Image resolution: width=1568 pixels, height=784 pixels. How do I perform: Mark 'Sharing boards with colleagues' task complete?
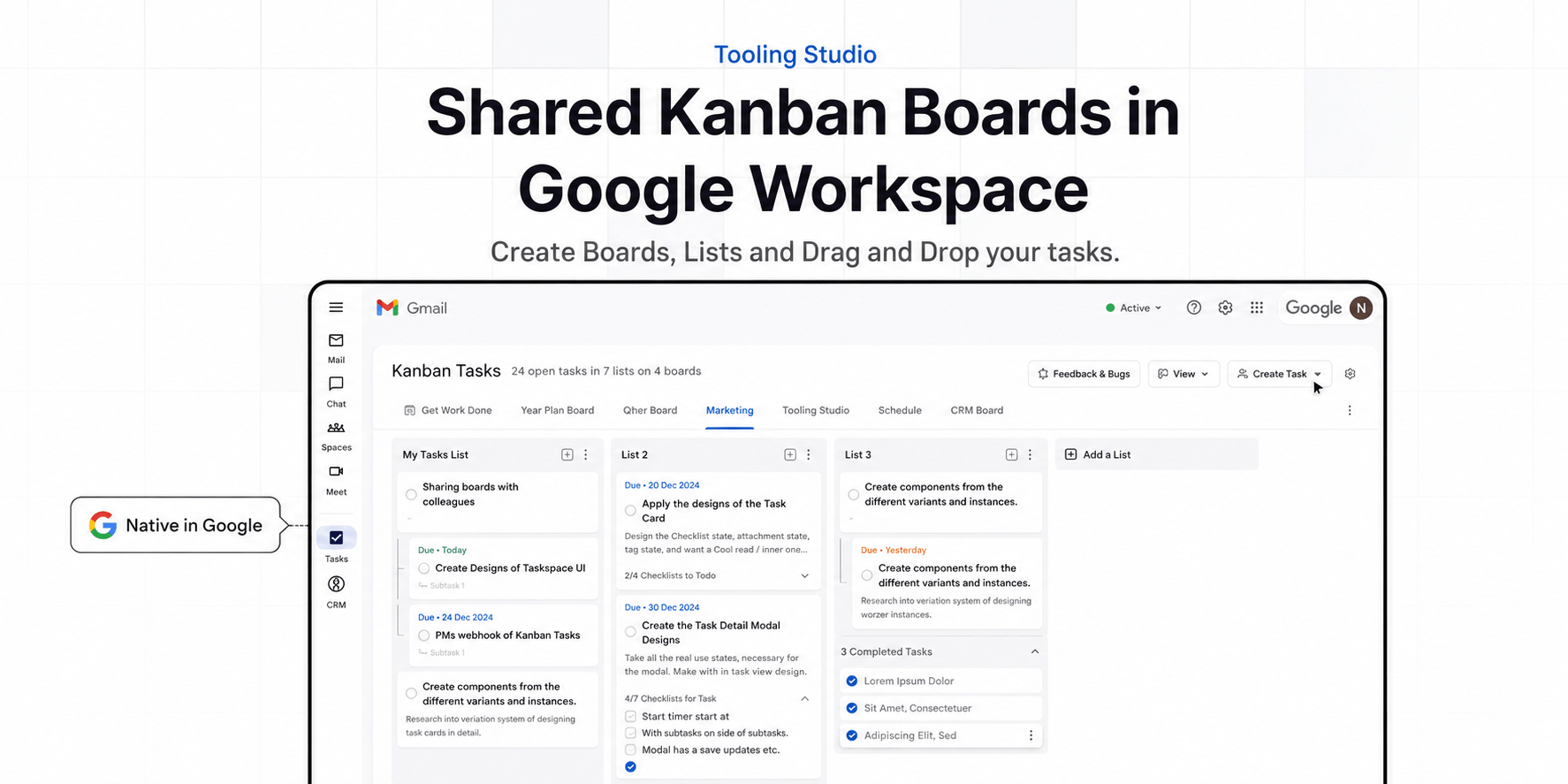click(x=411, y=494)
